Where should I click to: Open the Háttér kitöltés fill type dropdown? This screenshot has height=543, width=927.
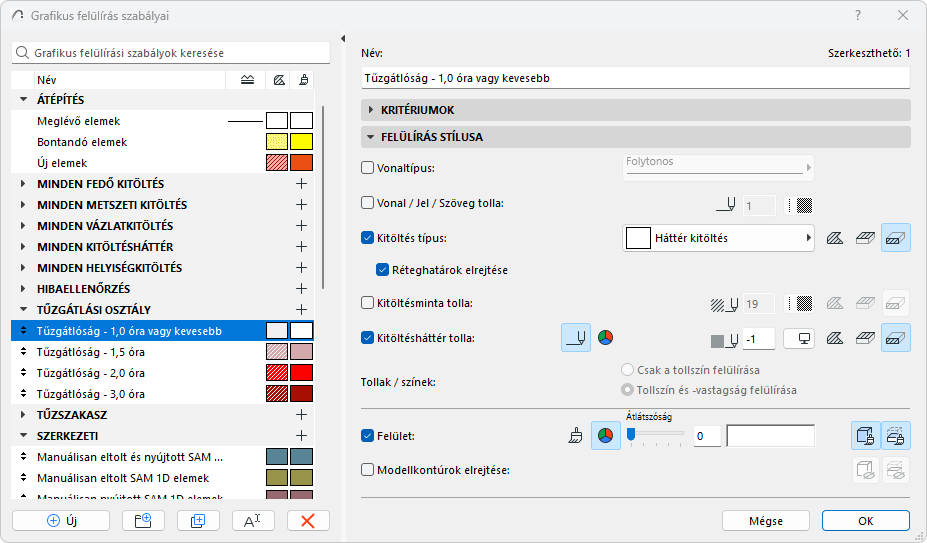tap(718, 238)
